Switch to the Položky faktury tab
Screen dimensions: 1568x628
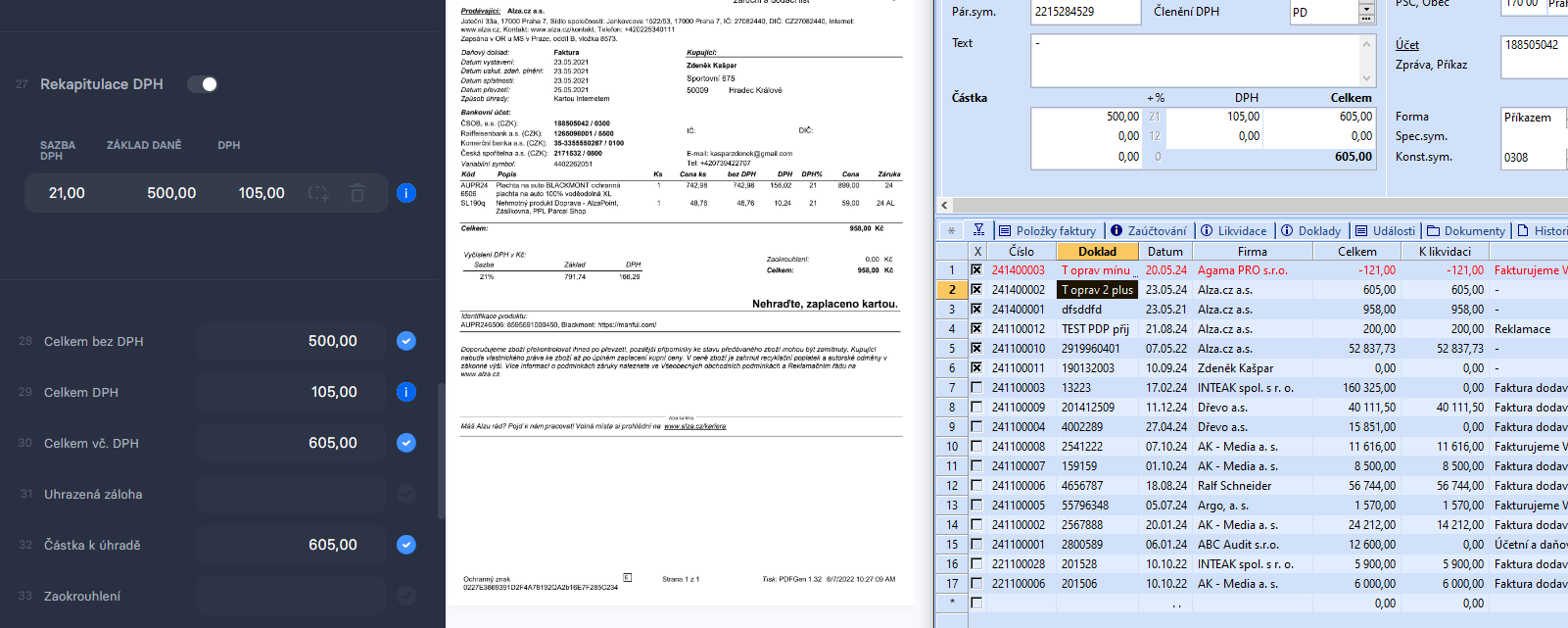pos(1047,230)
